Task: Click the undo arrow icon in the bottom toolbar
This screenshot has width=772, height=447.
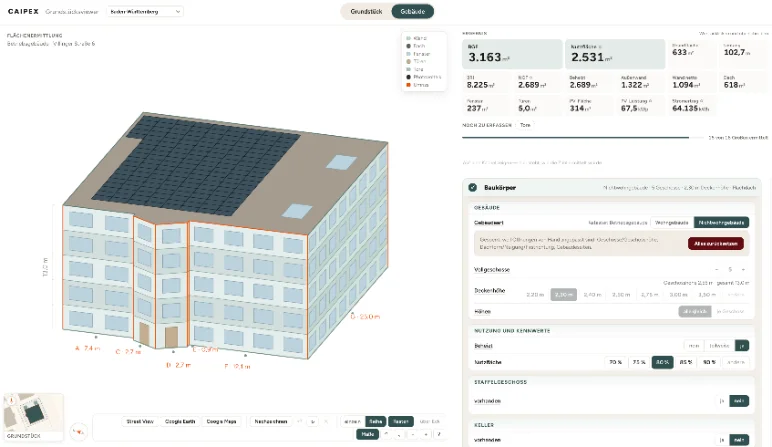Action: pyautogui.click(x=299, y=421)
